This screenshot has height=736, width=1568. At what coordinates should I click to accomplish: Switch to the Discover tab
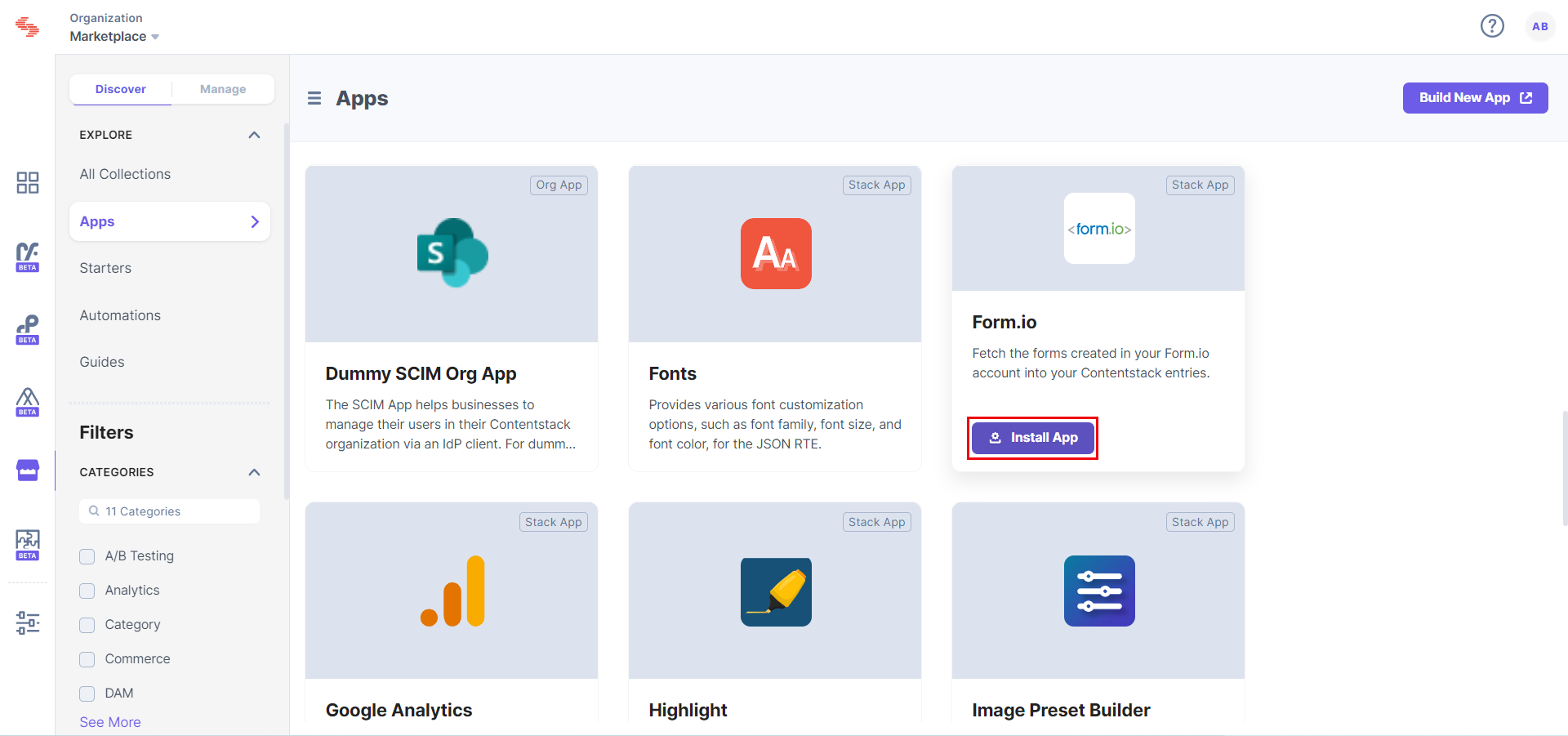[x=121, y=89]
